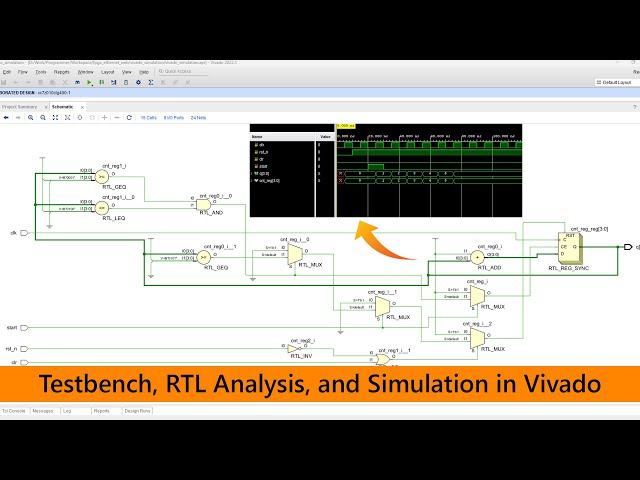640x480 pixels.
Task: Switch to the Project Summary tab
Action: (x=19, y=107)
